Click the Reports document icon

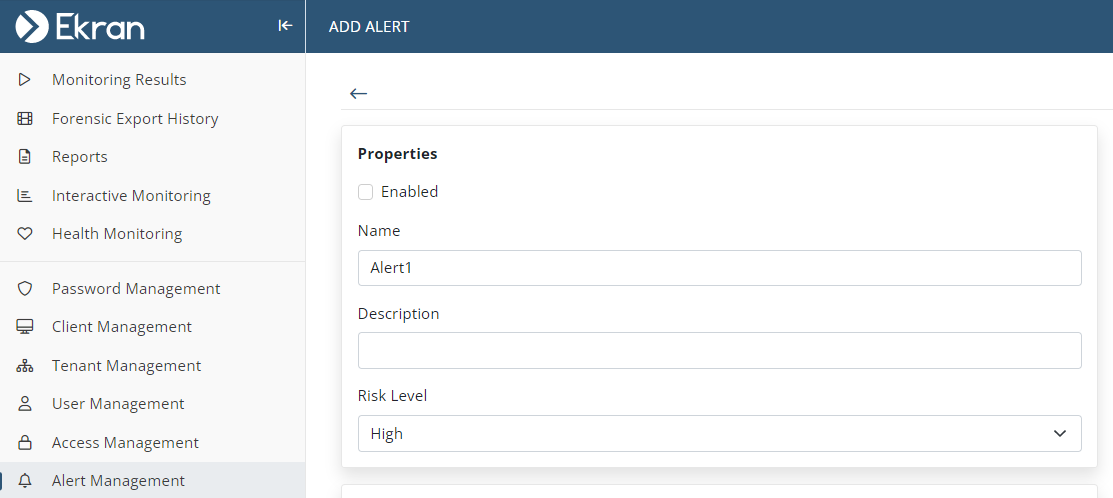click(25, 157)
